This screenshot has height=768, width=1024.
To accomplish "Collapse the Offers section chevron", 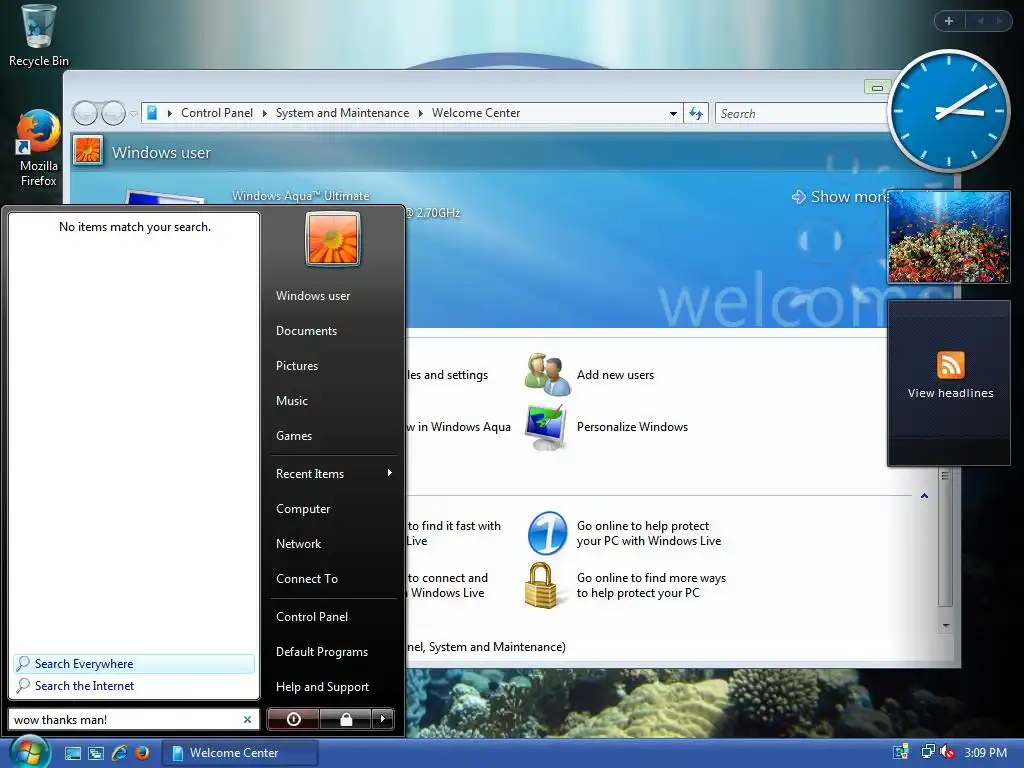I will [924, 496].
